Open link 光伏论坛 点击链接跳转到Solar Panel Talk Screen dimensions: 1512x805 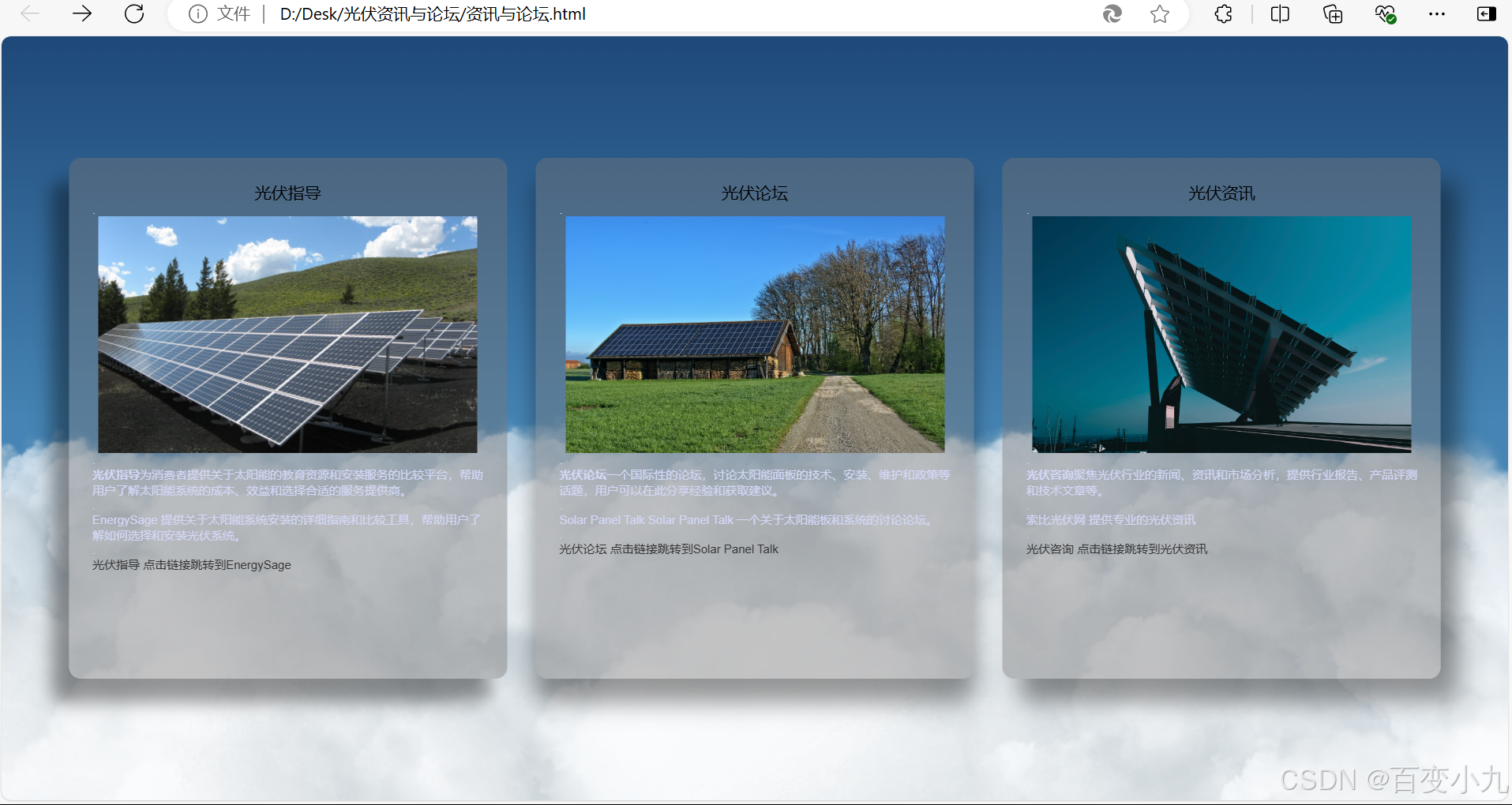[669, 549]
